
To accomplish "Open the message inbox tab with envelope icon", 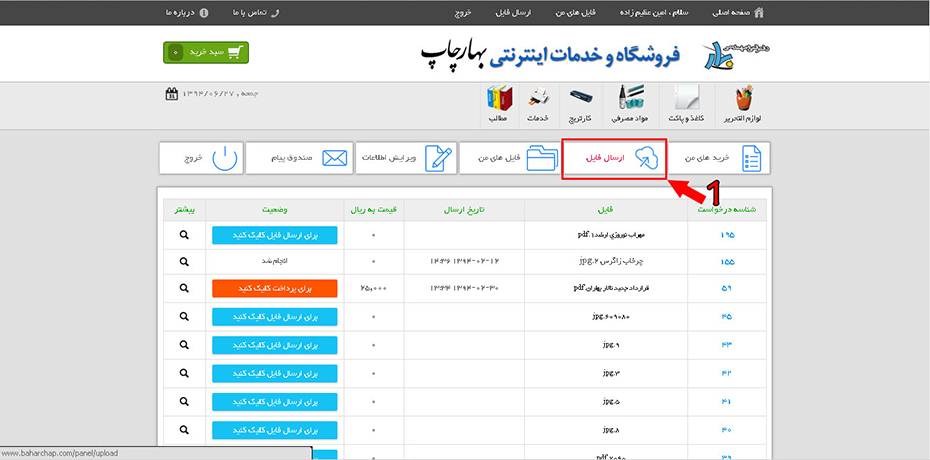I will click(297, 159).
